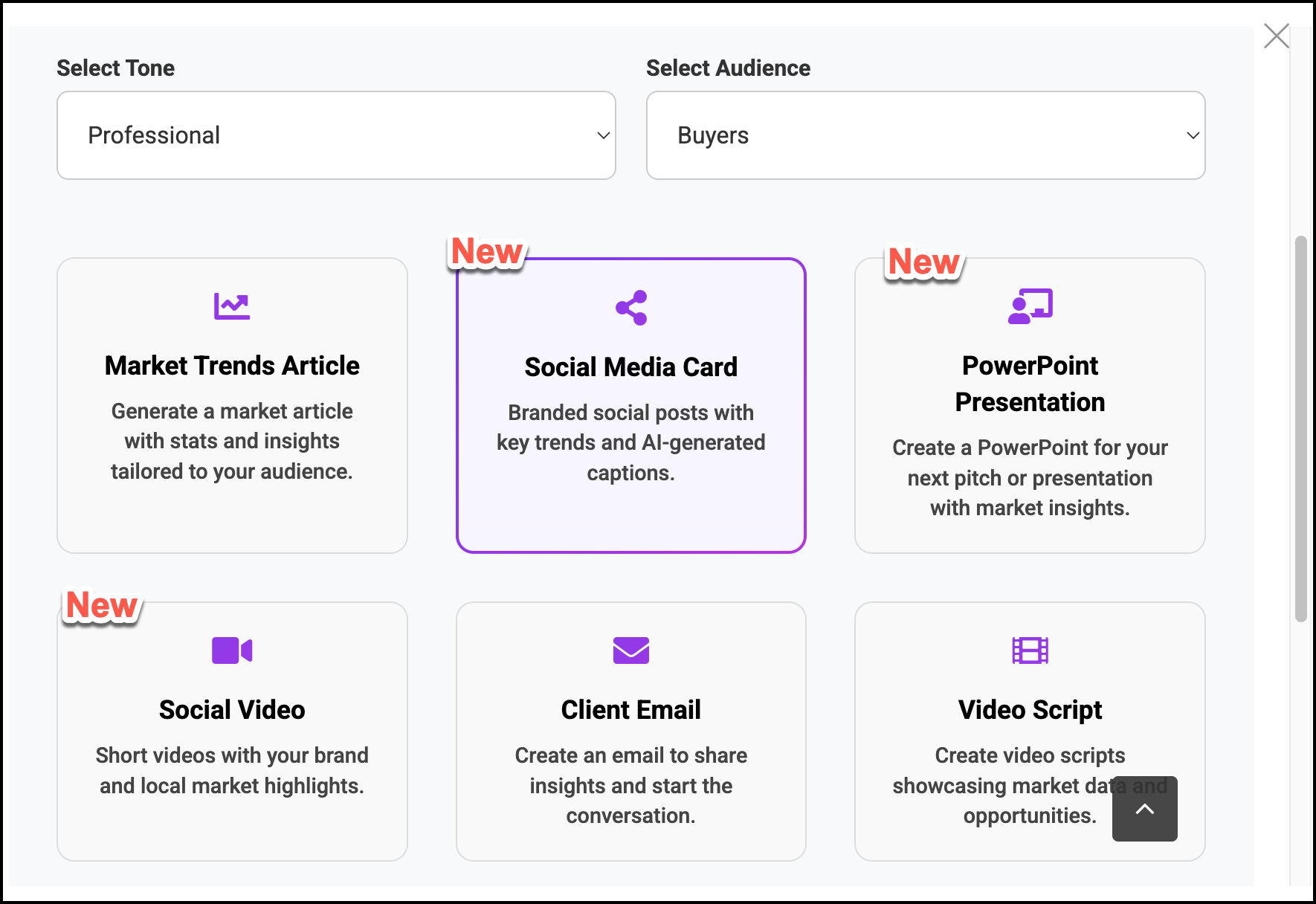Click the scroll-to-top arrow button
The height and width of the screenshot is (904, 1316).
(x=1144, y=809)
